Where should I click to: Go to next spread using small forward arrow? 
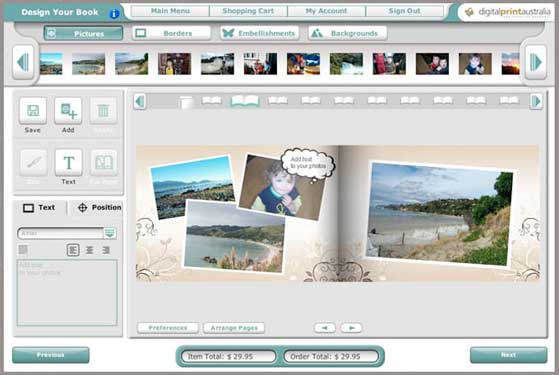point(351,328)
